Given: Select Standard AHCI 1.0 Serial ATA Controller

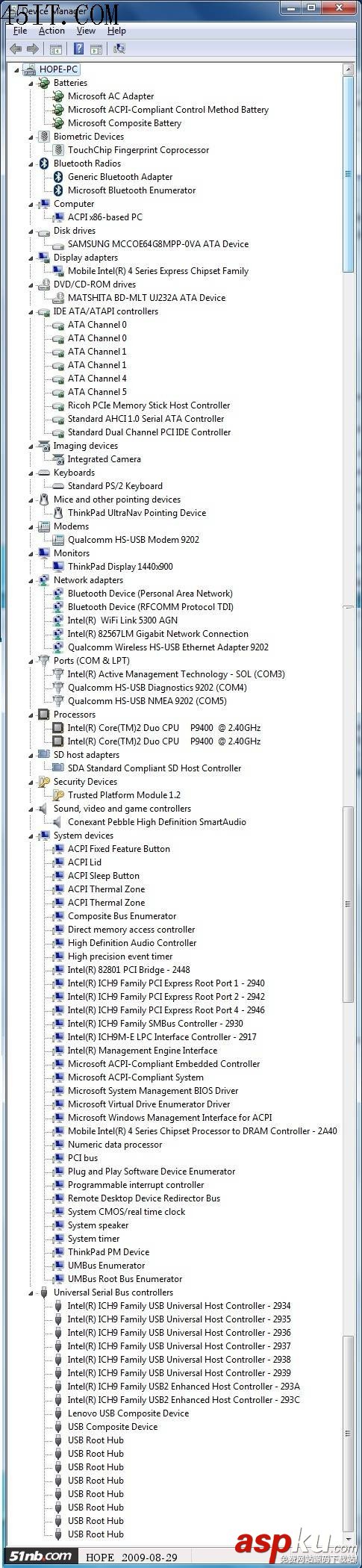Looking at the screenshot, I should tap(146, 419).
